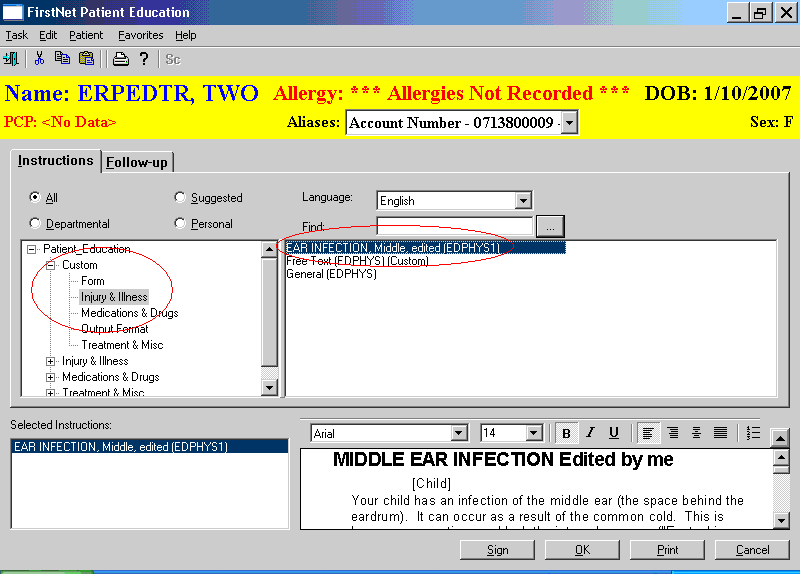
Task: Click the Sc toolbar item
Action: point(173,60)
